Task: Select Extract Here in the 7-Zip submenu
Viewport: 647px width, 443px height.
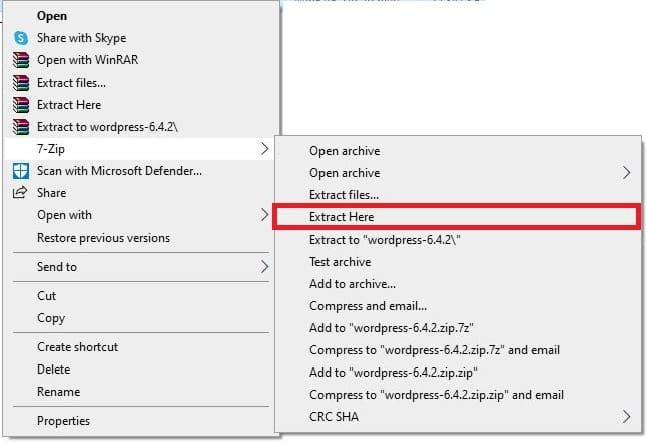Action: pos(342,216)
